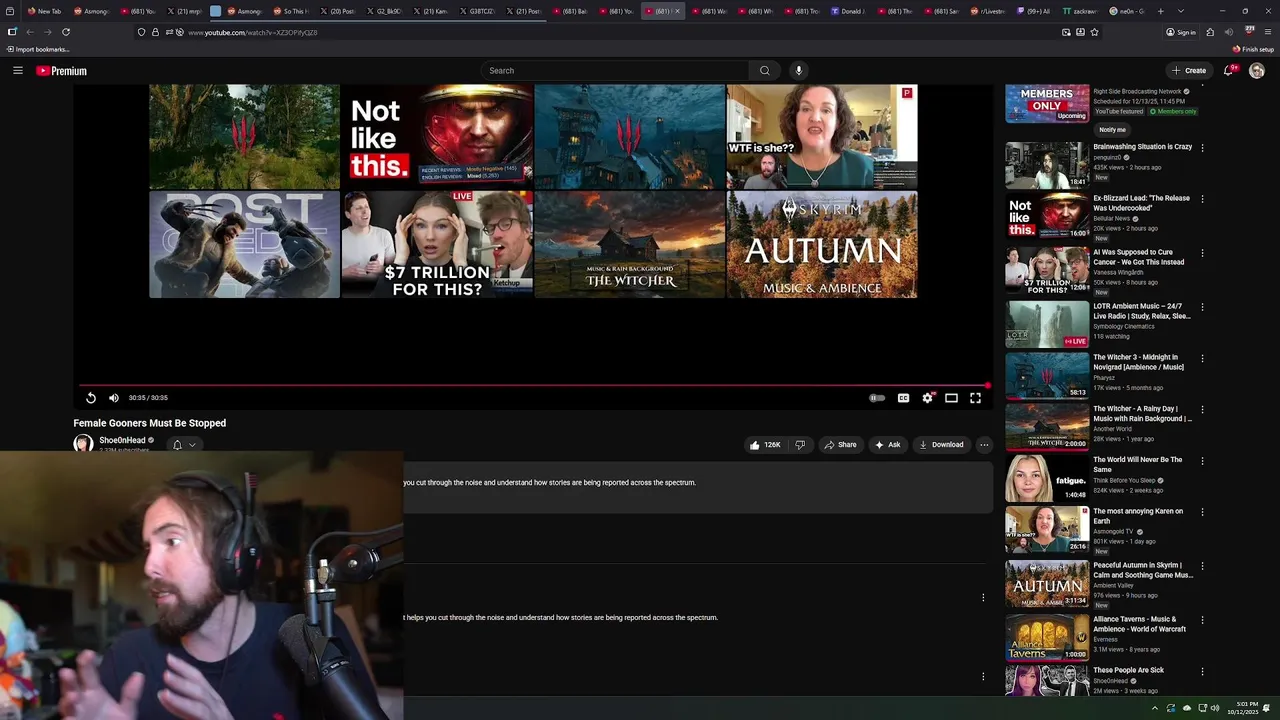The width and height of the screenshot is (1280, 720).
Task: Click the browser Sign in button
Action: point(1181,32)
